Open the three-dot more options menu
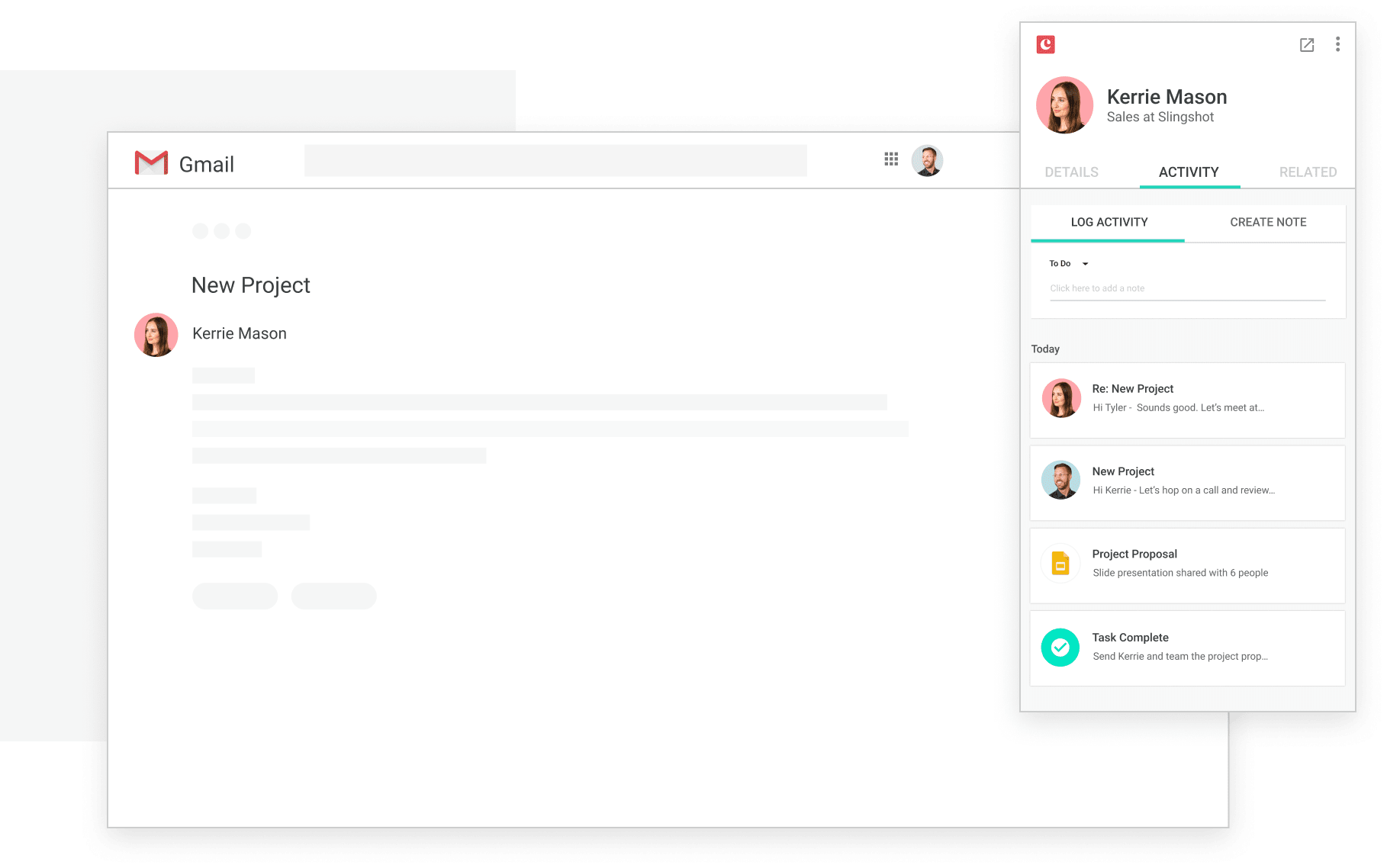 click(1337, 44)
